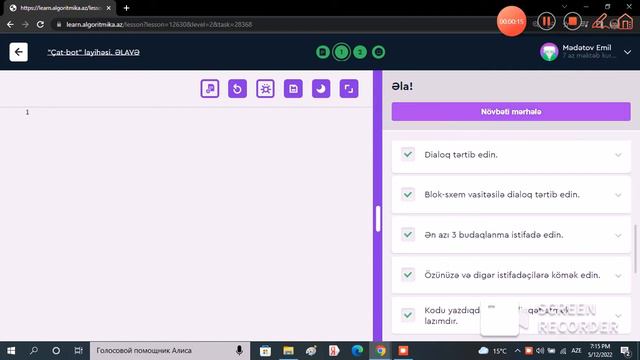Screen dimensions: 640x360
Task: Click the orange screen recorder taskbar icon
Action: pos(403,351)
